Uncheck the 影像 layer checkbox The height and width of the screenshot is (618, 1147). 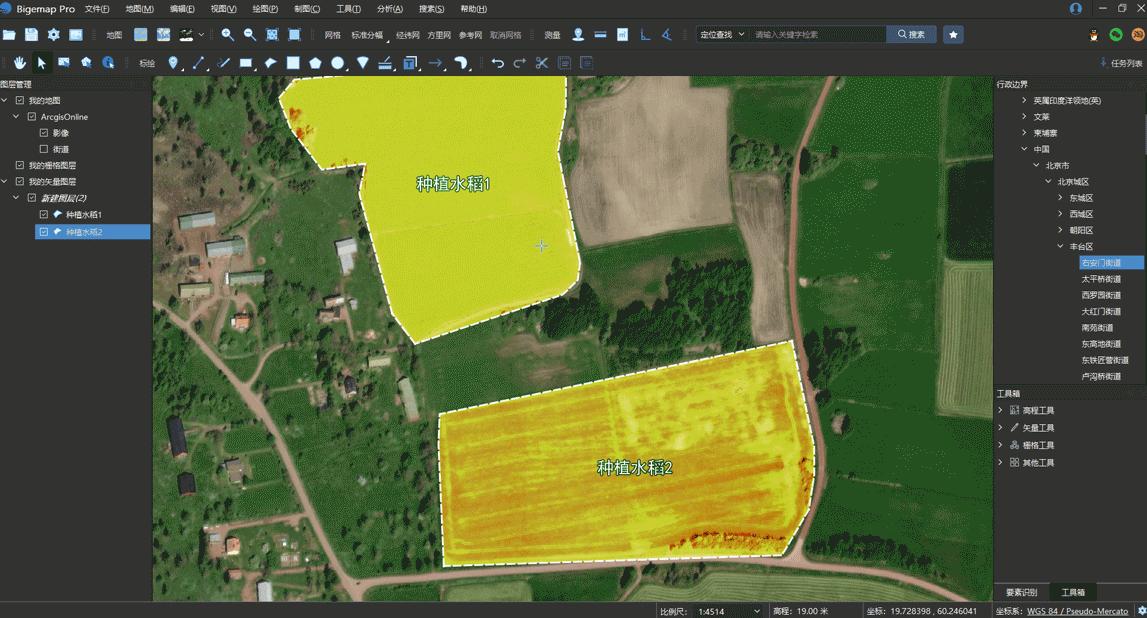pyautogui.click(x=43, y=133)
